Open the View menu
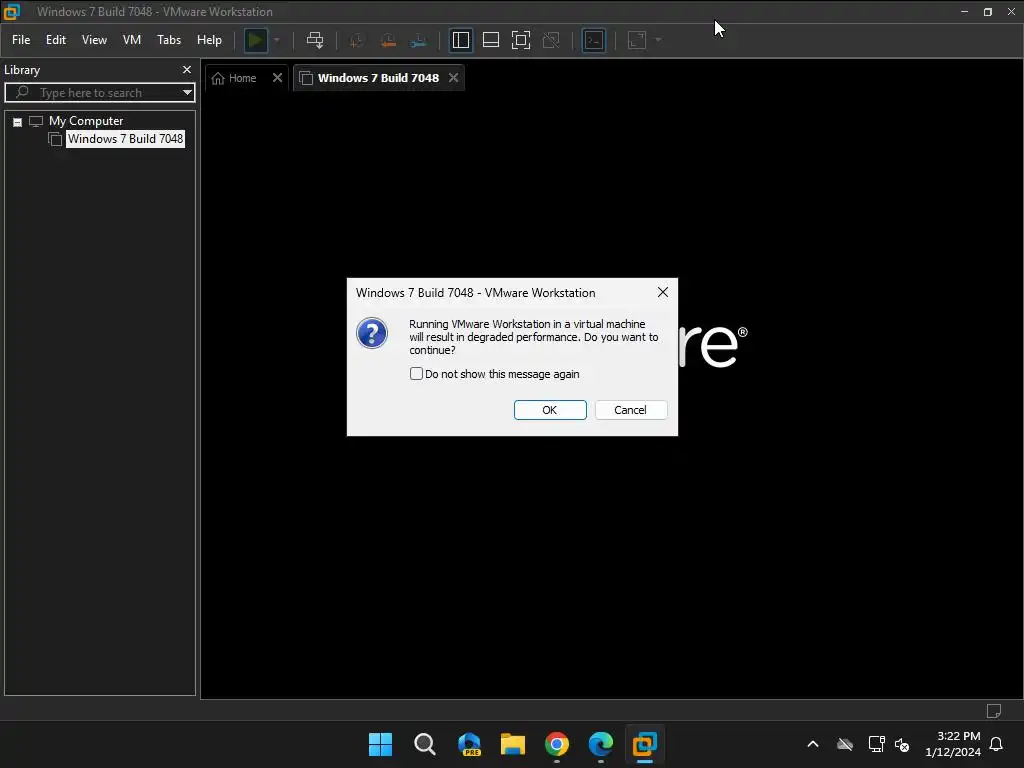Viewport: 1024px width, 768px height. [x=94, y=40]
